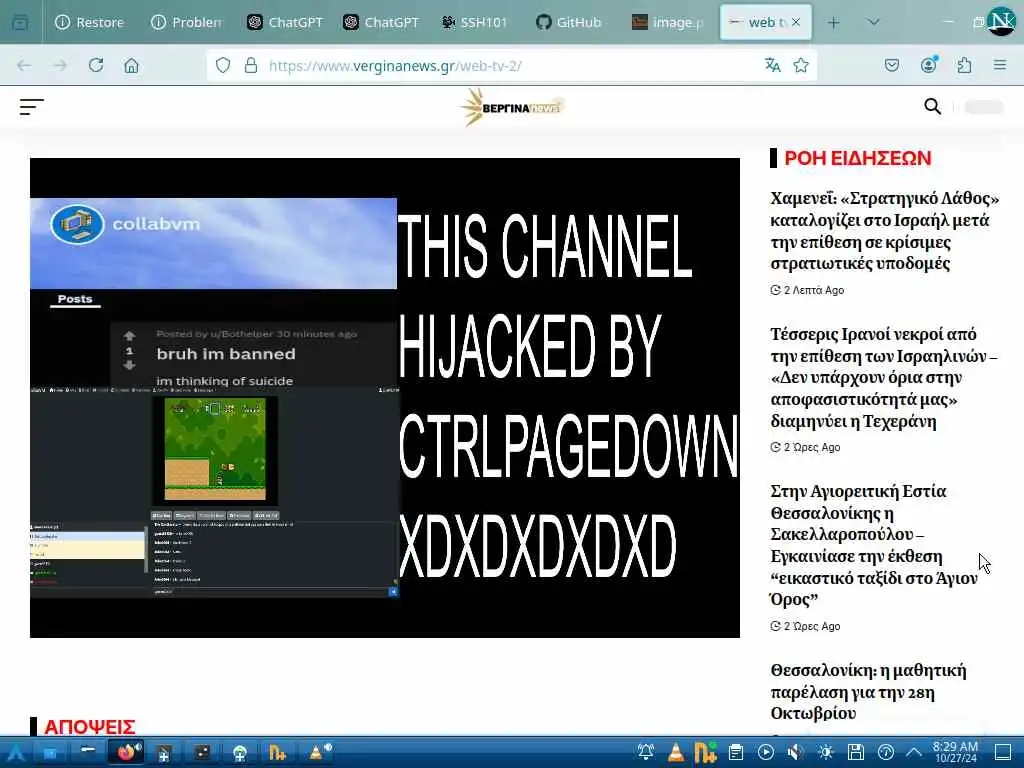The width and height of the screenshot is (1024, 768).
Task: Switch to the Problem tab
Action: (187, 22)
